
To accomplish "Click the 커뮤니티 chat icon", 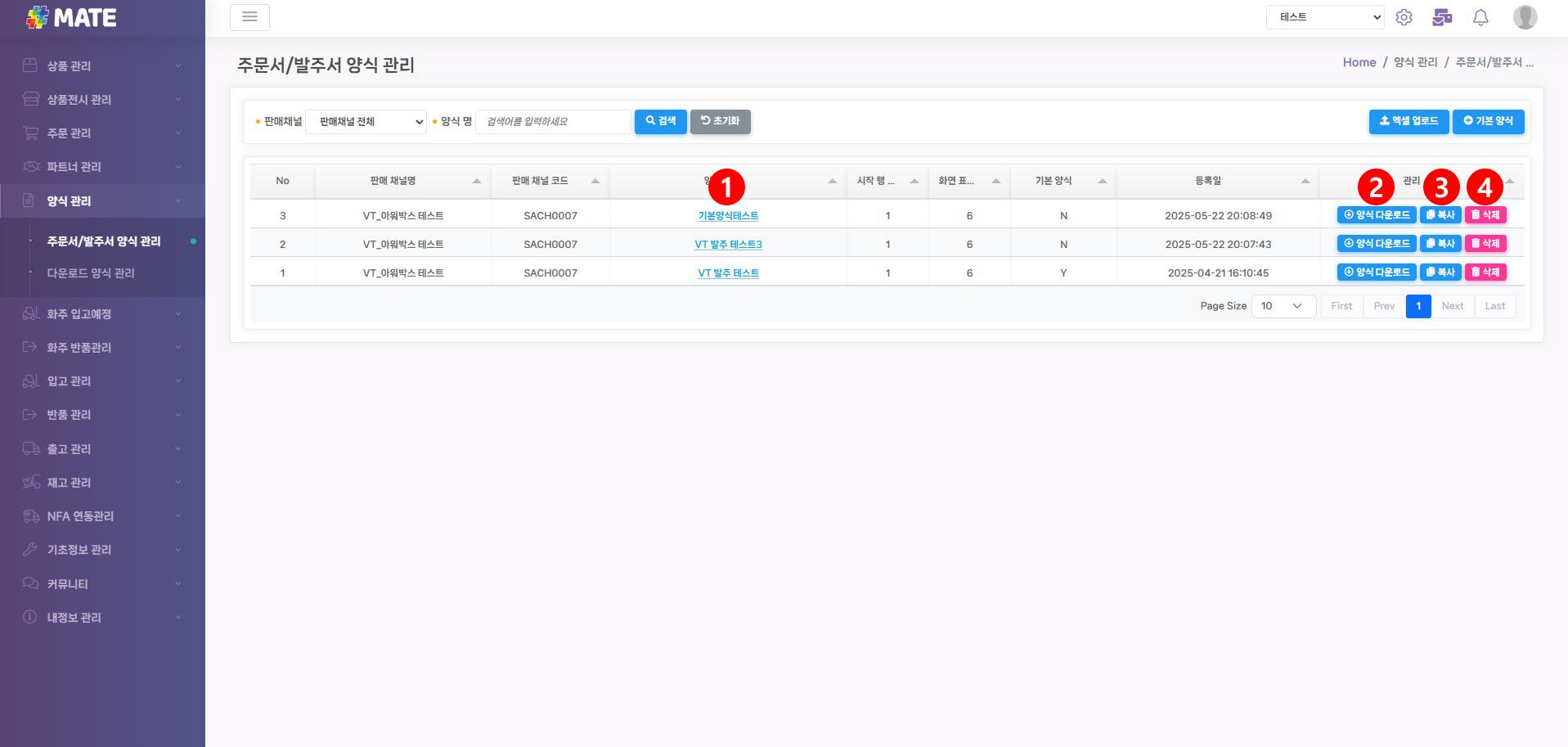I will [30, 583].
